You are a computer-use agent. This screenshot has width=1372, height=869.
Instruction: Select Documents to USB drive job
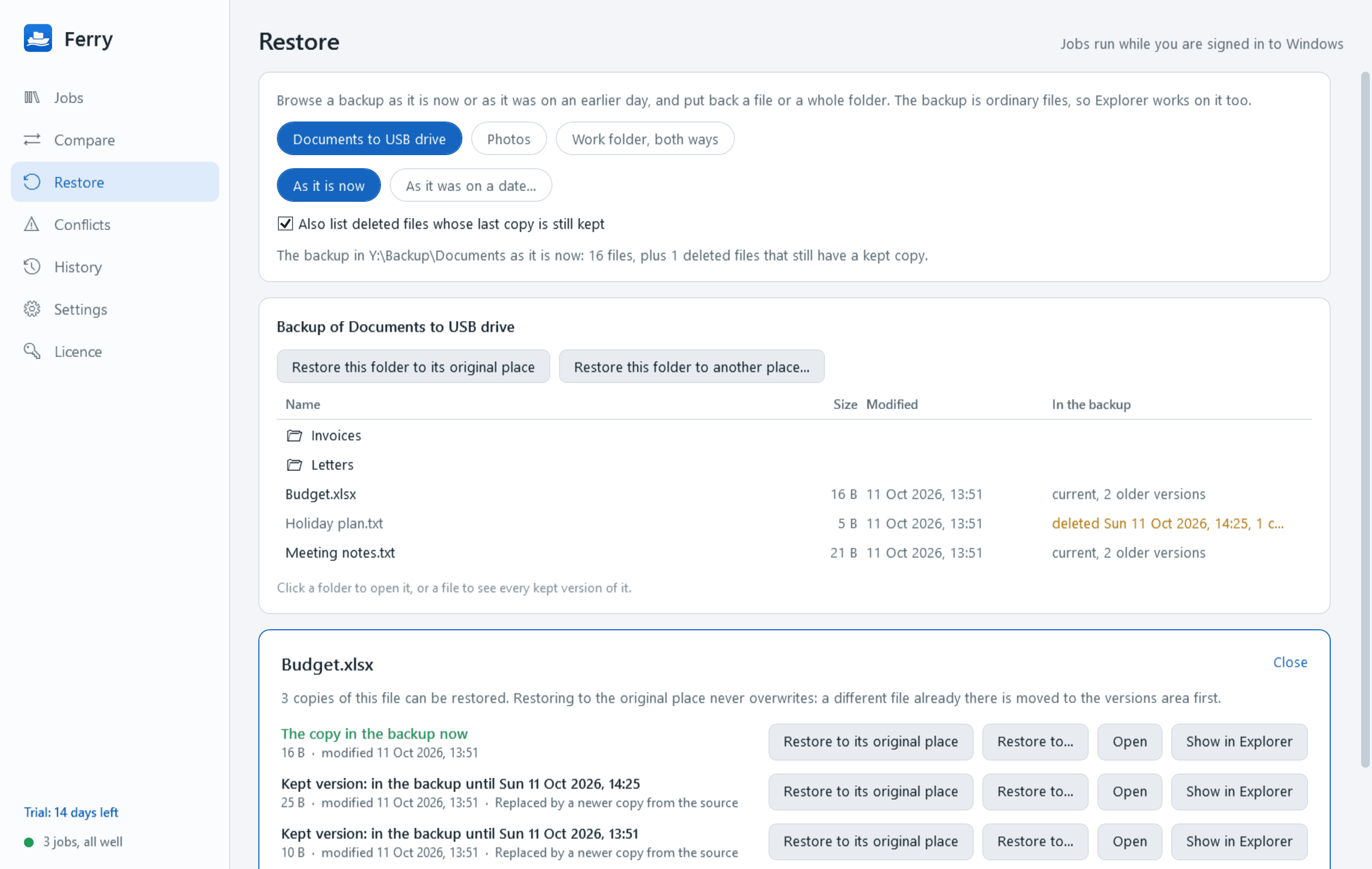pyautogui.click(x=369, y=138)
